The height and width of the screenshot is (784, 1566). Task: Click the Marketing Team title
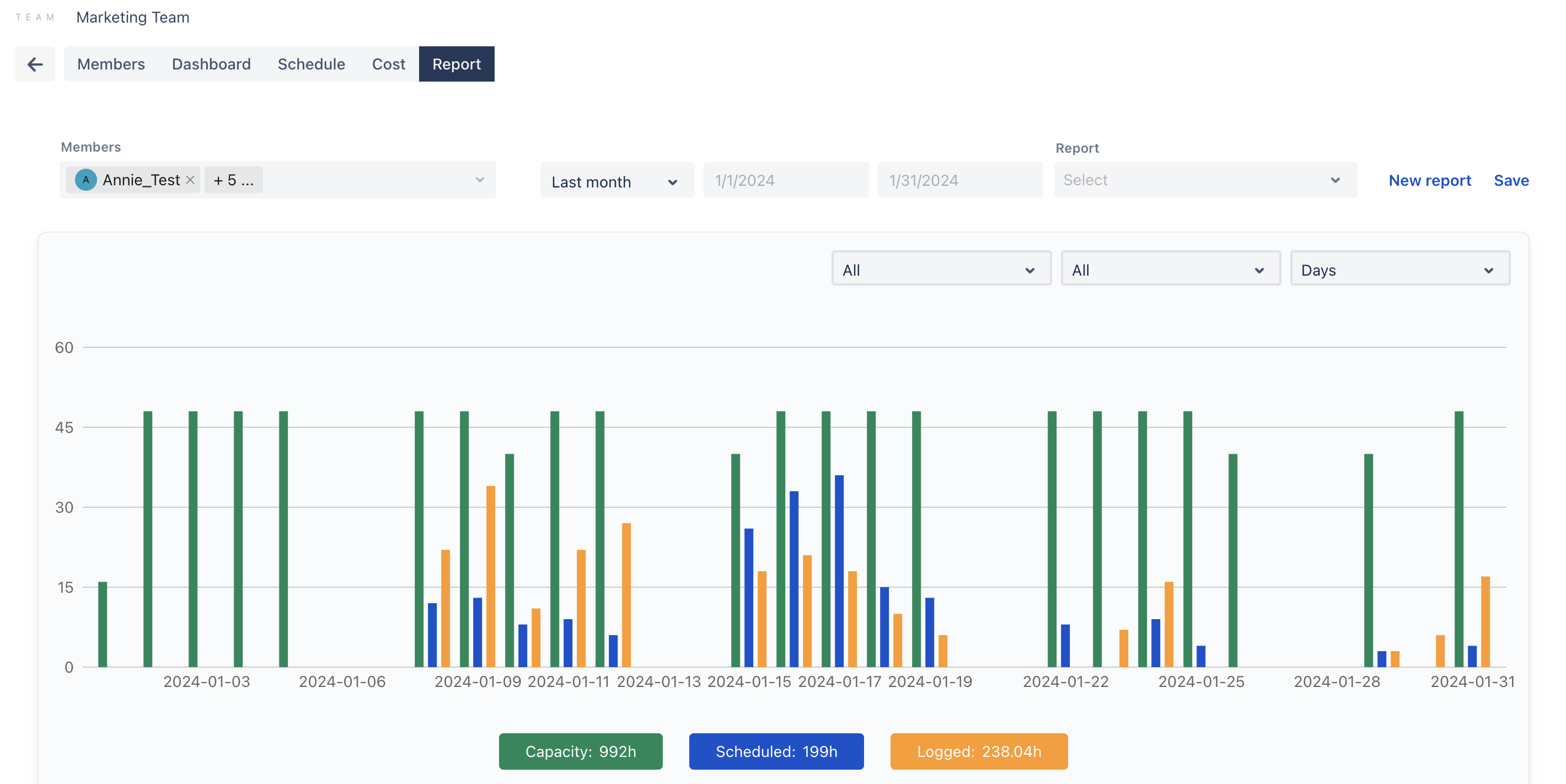[x=132, y=17]
